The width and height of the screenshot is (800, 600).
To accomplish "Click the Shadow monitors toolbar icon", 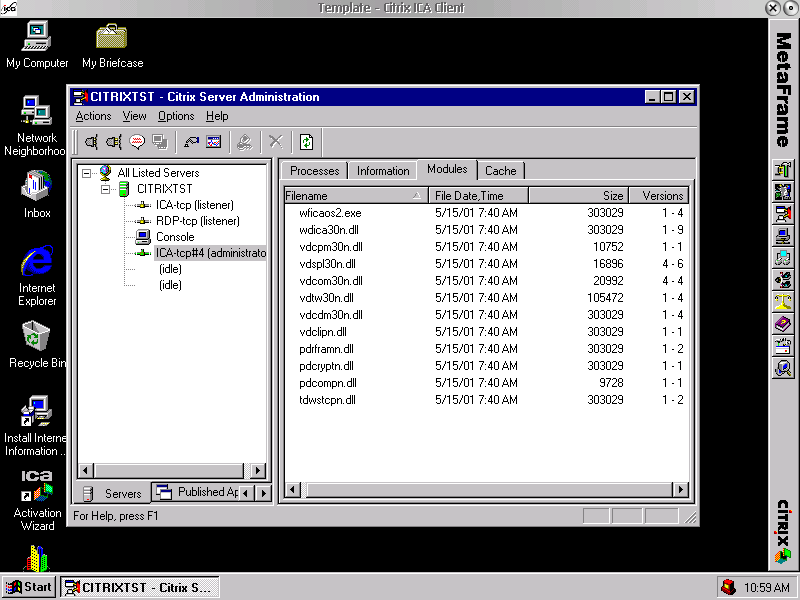I will [x=160, y=142].
